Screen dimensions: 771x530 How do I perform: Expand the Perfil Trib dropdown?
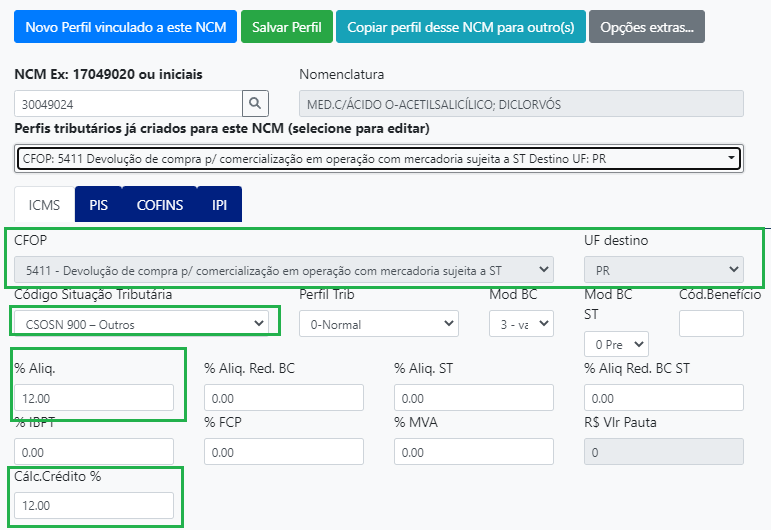click(x=380, y=324)
